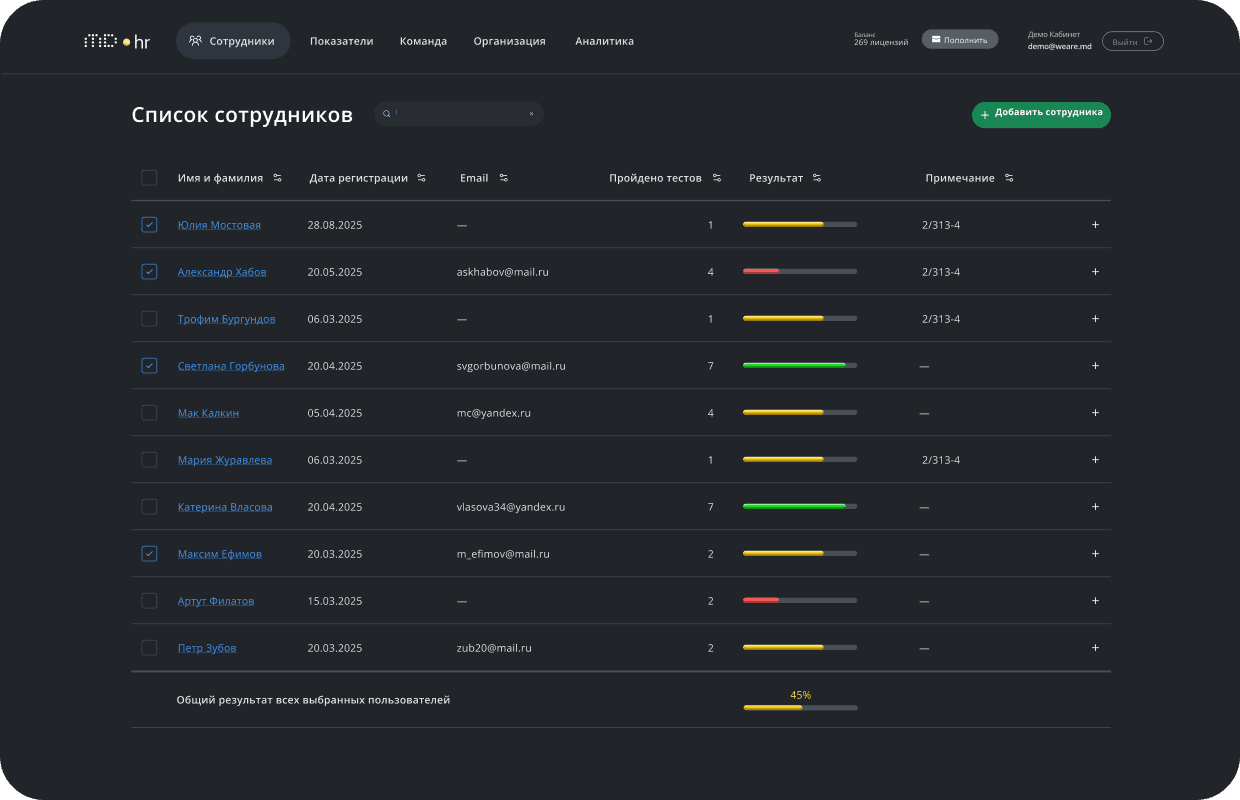Expand the Светлана Горбунова row plus button
The height and width of the screenshot is (800, 1240).
pos(1095,366)
